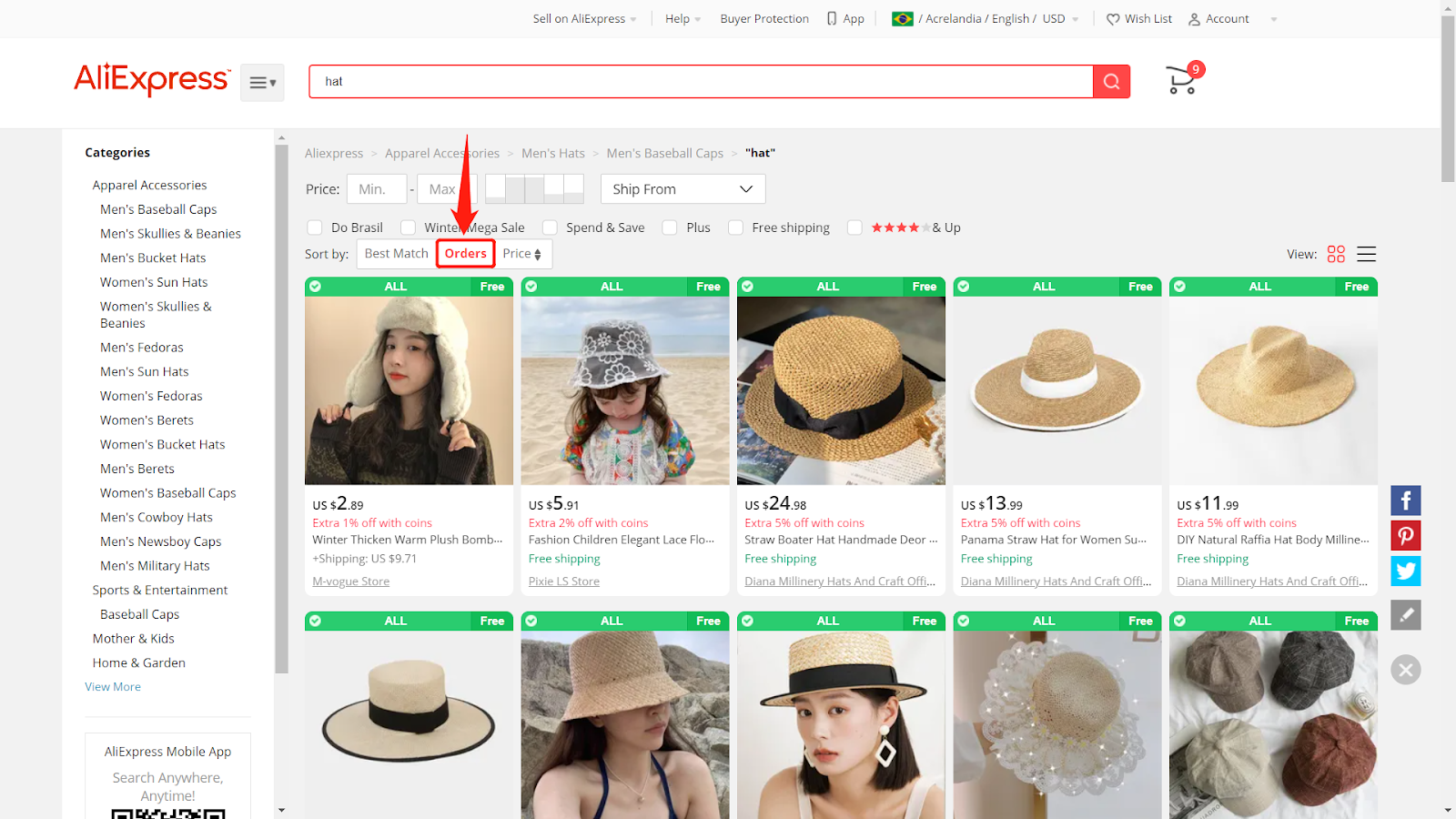Focus the search box containing hat
Screen dimensions: 1456x819
[701, 81]
